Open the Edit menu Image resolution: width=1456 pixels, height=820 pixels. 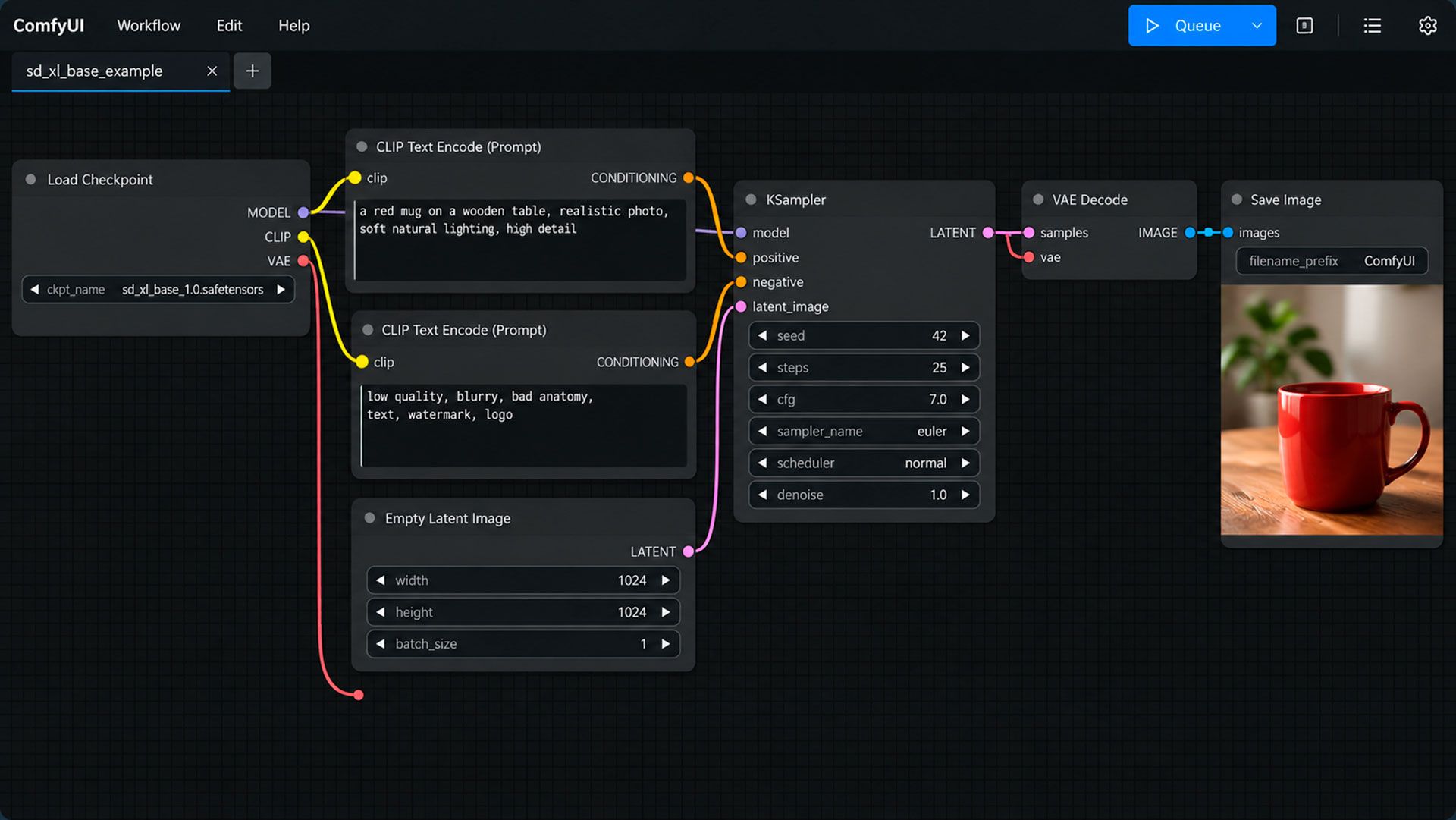click(x=229, y=26)
